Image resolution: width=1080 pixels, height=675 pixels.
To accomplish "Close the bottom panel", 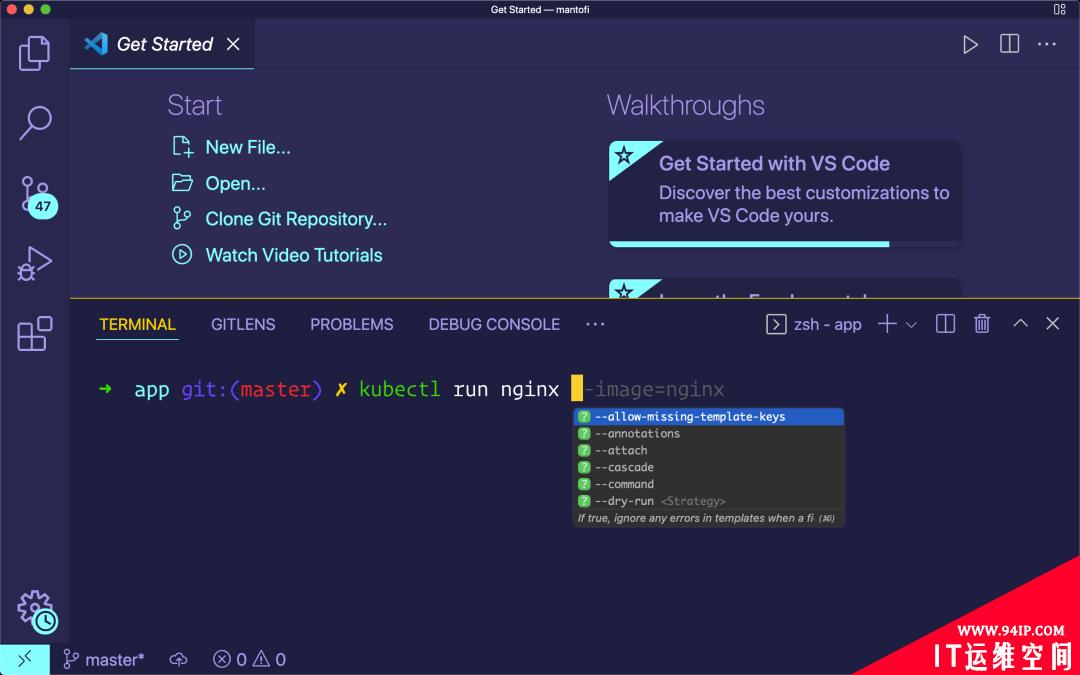I will 1052,323.
